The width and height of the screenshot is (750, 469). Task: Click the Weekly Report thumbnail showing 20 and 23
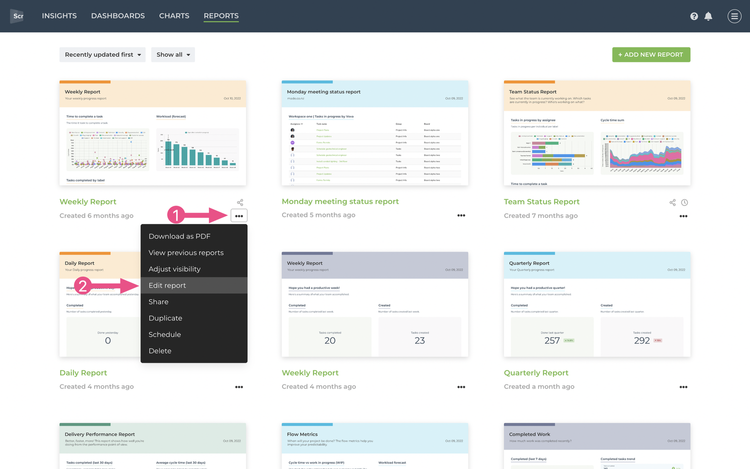click(375, 305)
